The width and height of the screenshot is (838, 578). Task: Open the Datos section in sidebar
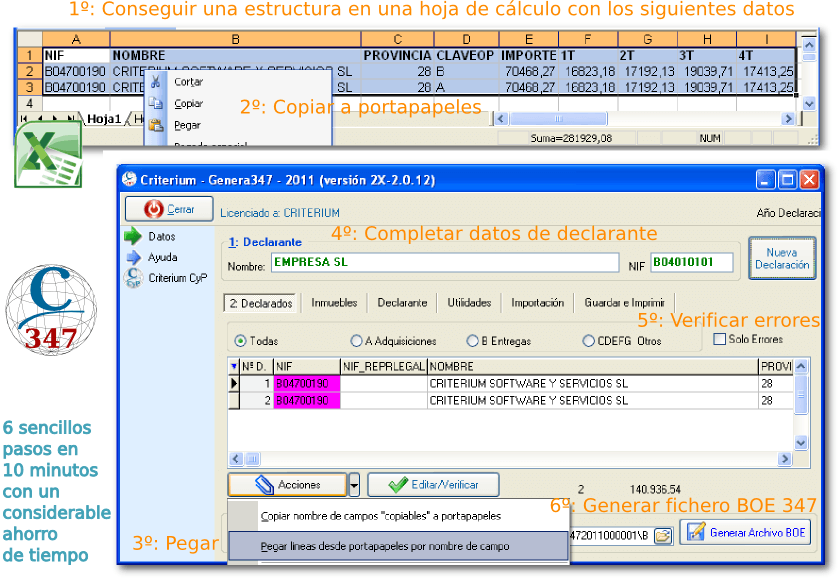pos(162,237)
